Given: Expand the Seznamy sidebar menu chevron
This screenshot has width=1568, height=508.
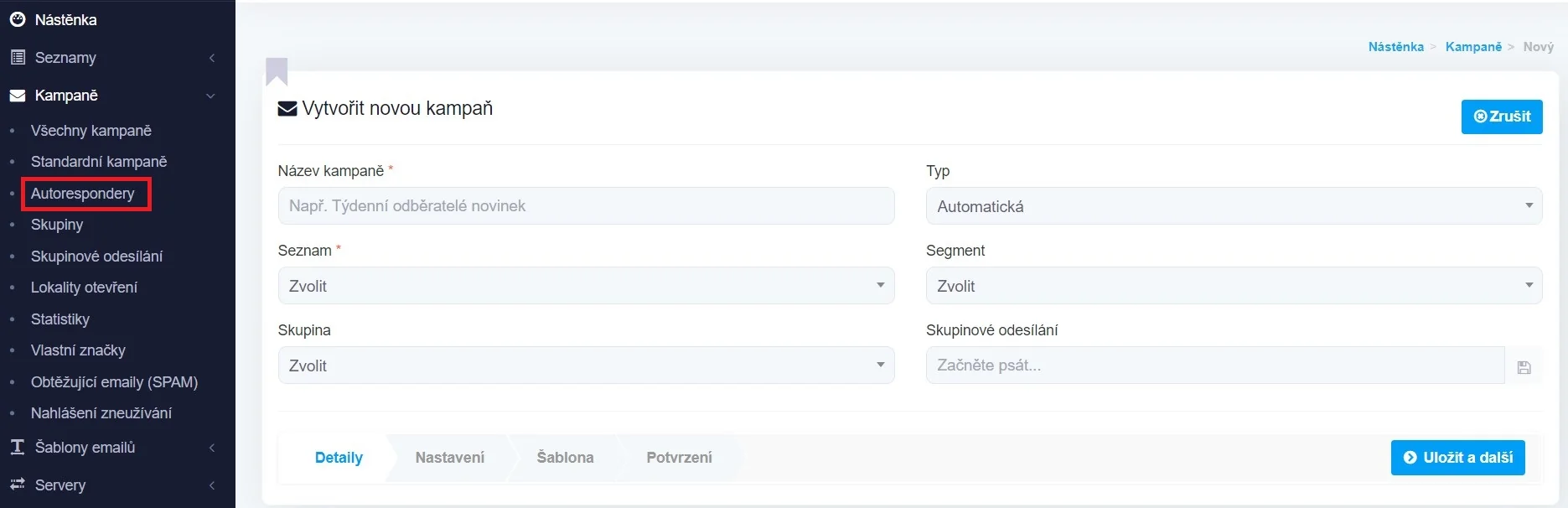Looking at the screenshot, I should tap(212, 58).
